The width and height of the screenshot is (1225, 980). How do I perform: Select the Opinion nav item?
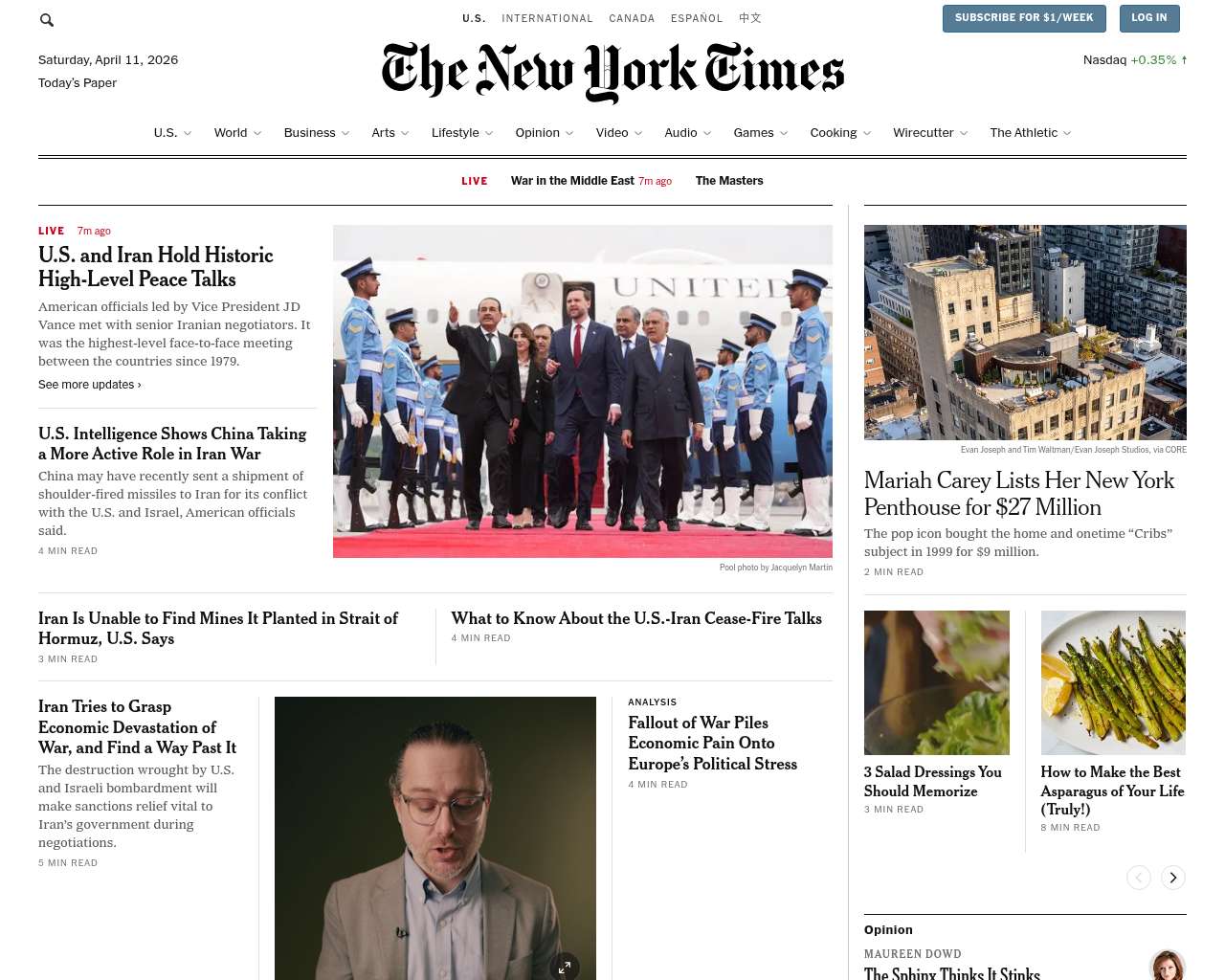click(537, 133)
